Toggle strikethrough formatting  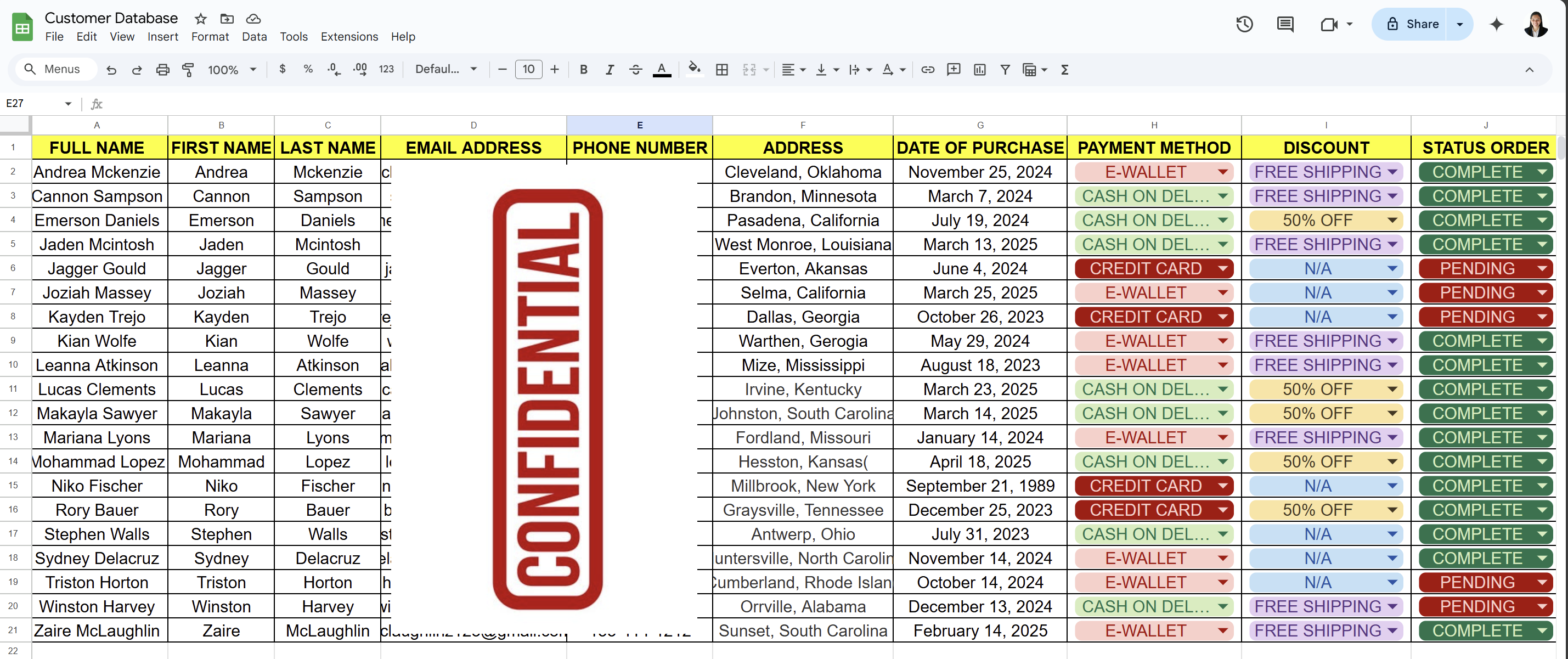click(x=635, y=70)
